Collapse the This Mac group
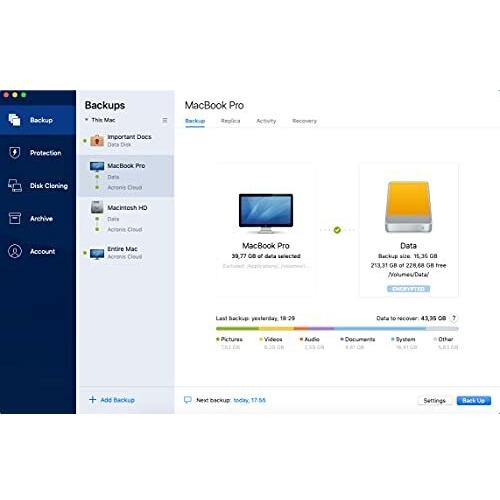Image resolution: width=500 pixels, height=500 pixels. 86,119
